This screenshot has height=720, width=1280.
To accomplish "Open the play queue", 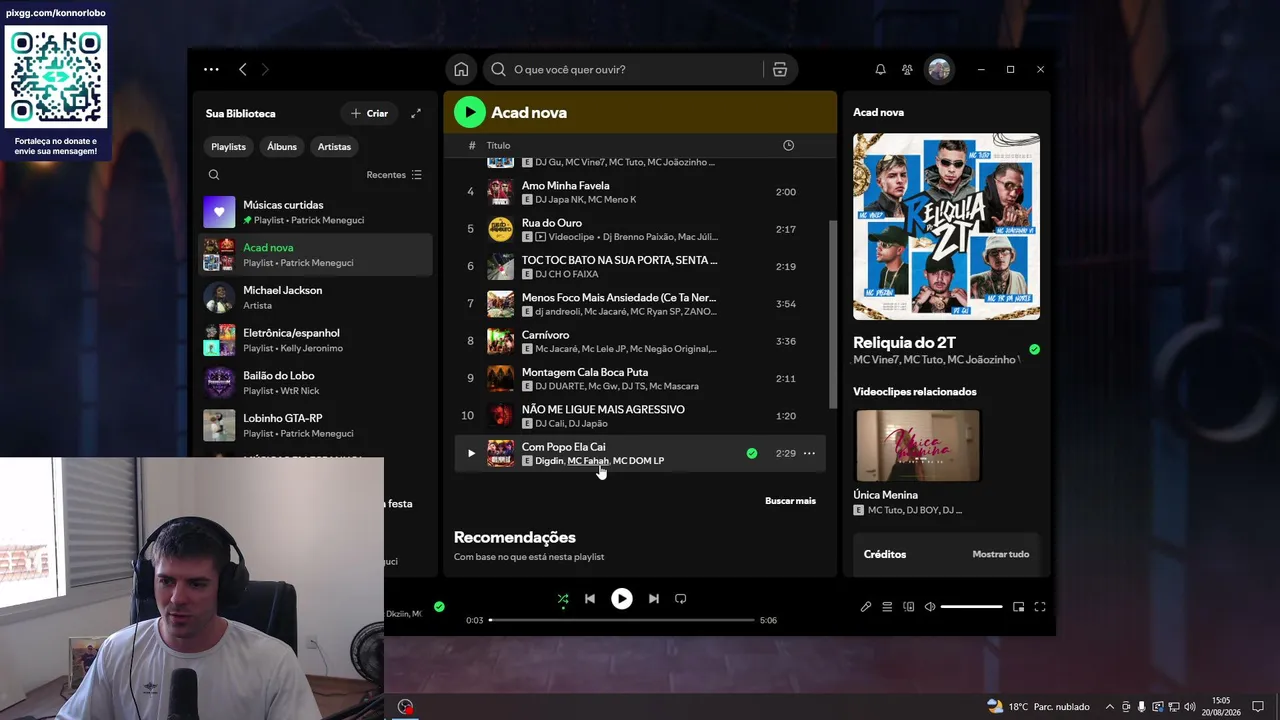I will click(887, 607).
